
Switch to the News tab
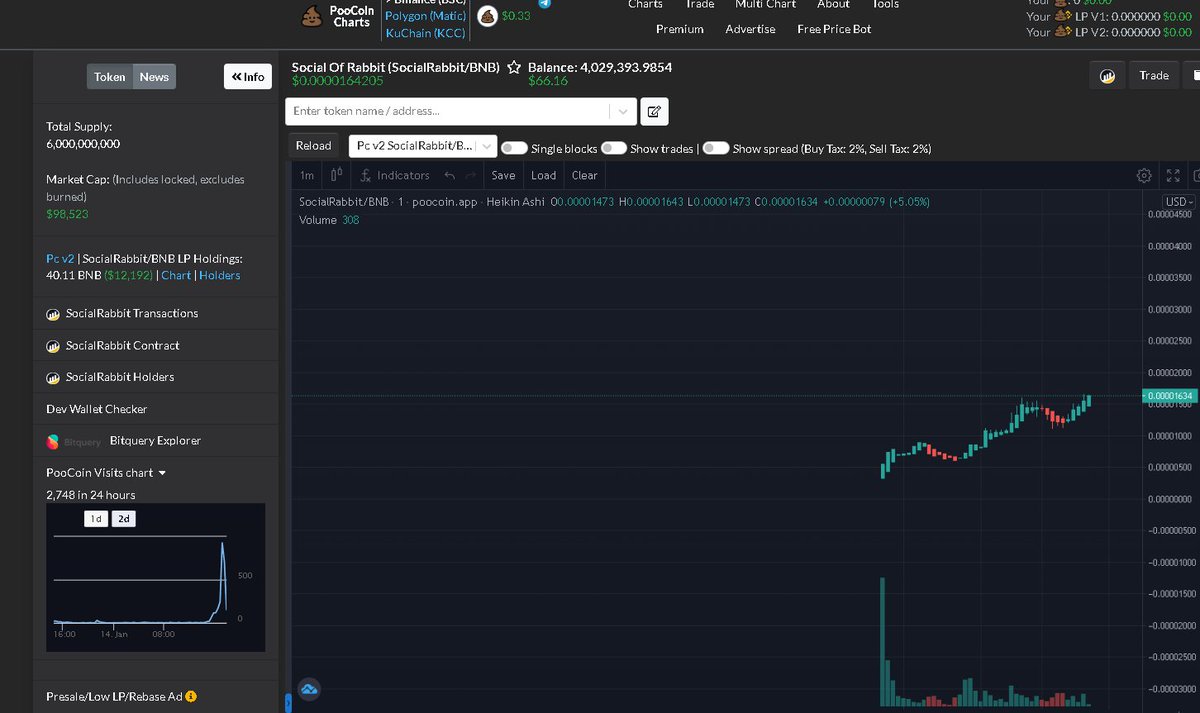point(154,77)
